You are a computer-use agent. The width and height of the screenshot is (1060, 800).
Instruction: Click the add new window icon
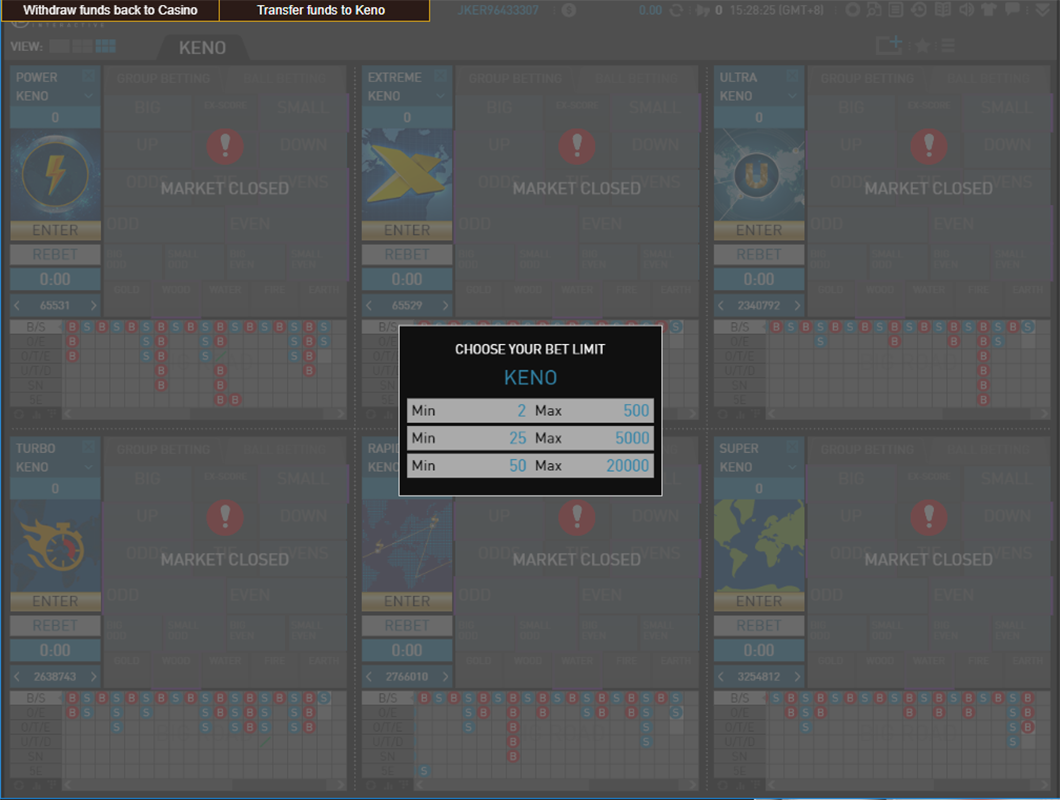tap(888, 45)
